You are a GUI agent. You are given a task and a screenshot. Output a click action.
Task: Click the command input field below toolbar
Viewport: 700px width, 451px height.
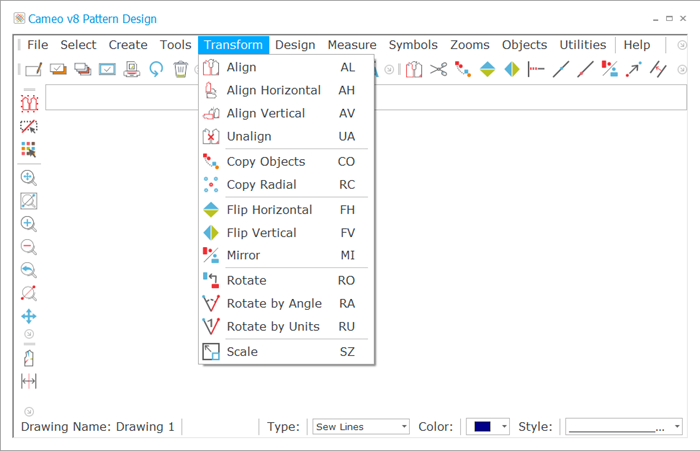tap(366, 97)
